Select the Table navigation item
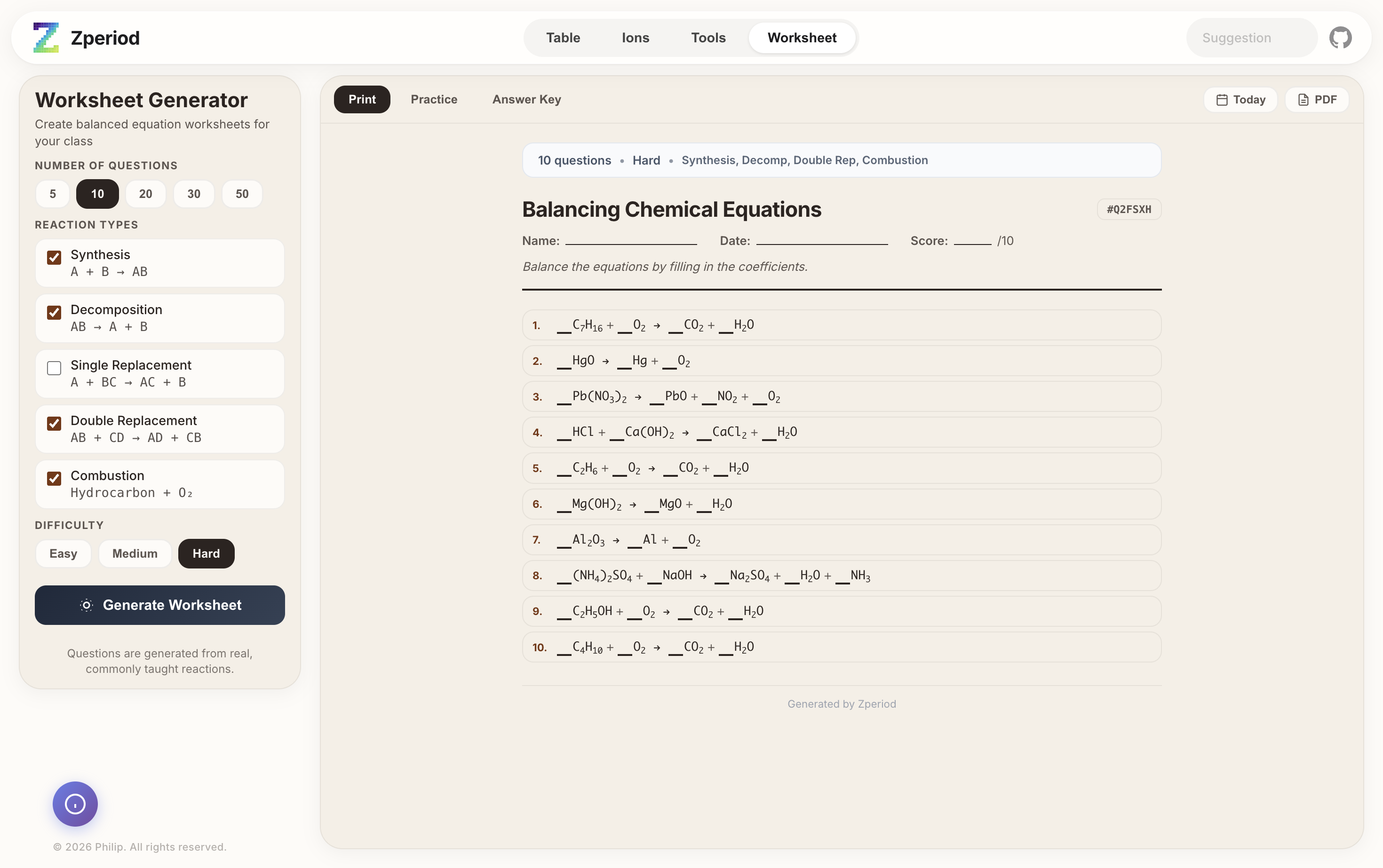This screenshot has width=1383, height=868. coord(562,37)
